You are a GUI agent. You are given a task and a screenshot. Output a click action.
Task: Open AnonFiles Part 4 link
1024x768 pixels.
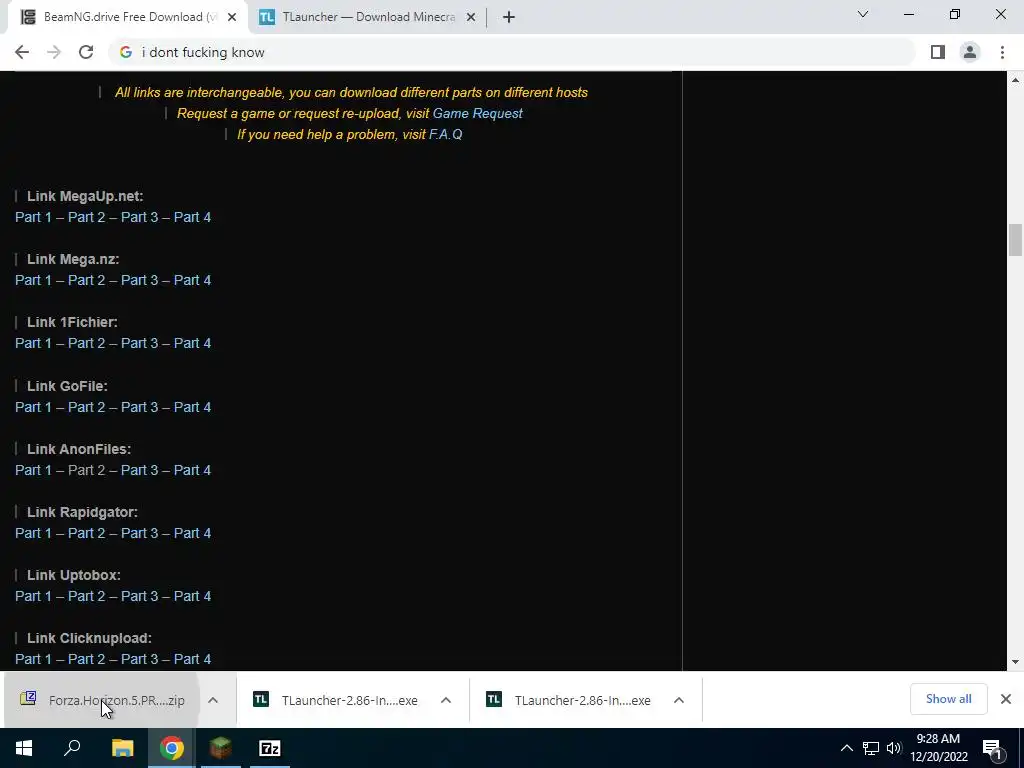point(192,470)
